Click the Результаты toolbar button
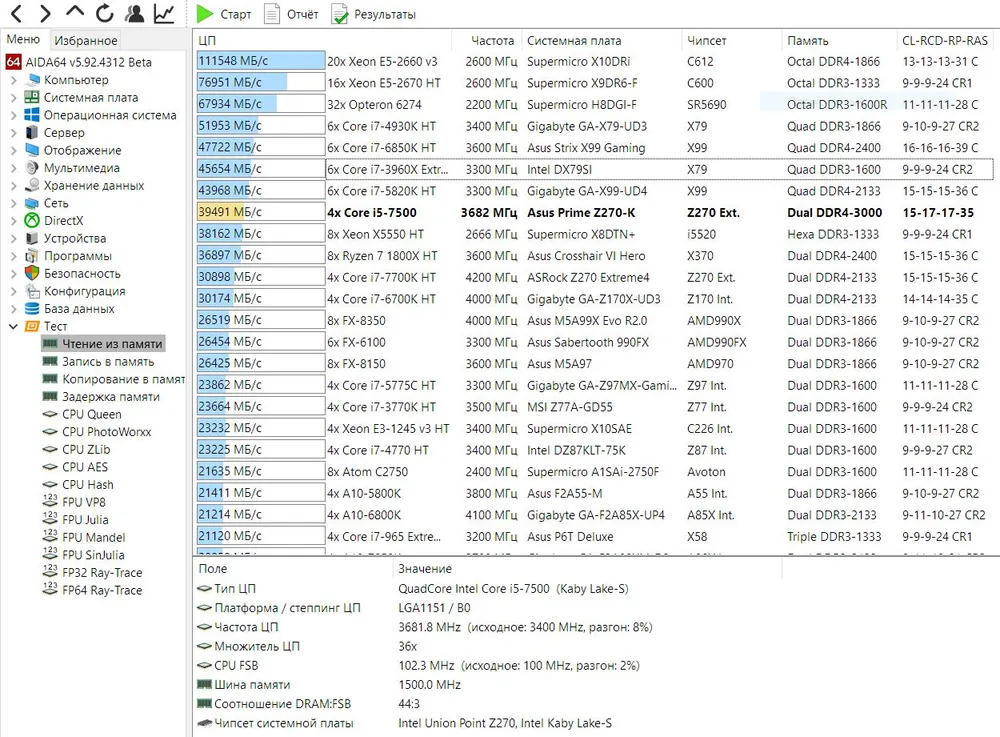The width and height of the screenshot is (1000, 737). click(373, 14)
